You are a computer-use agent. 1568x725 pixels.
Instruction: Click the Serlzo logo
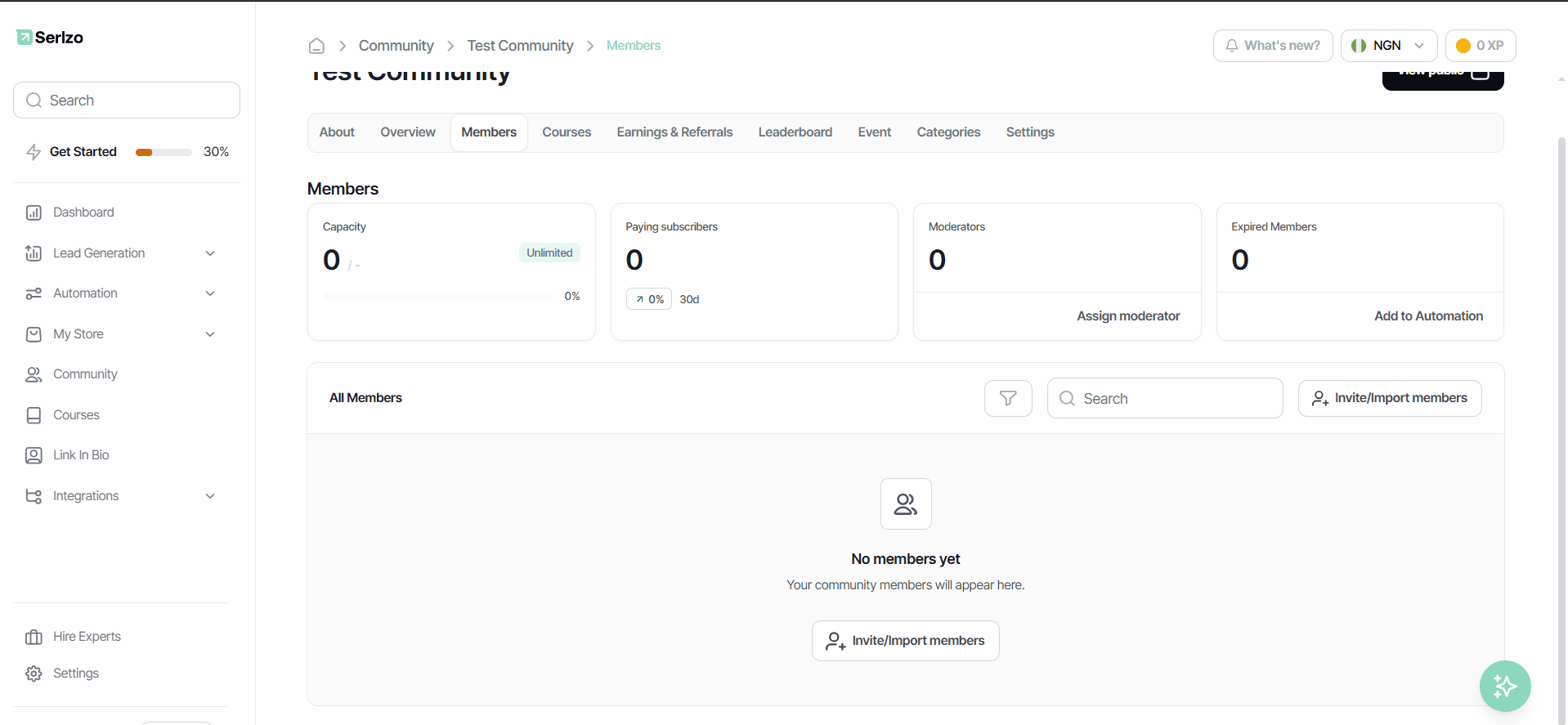click(x=50, y=38)
